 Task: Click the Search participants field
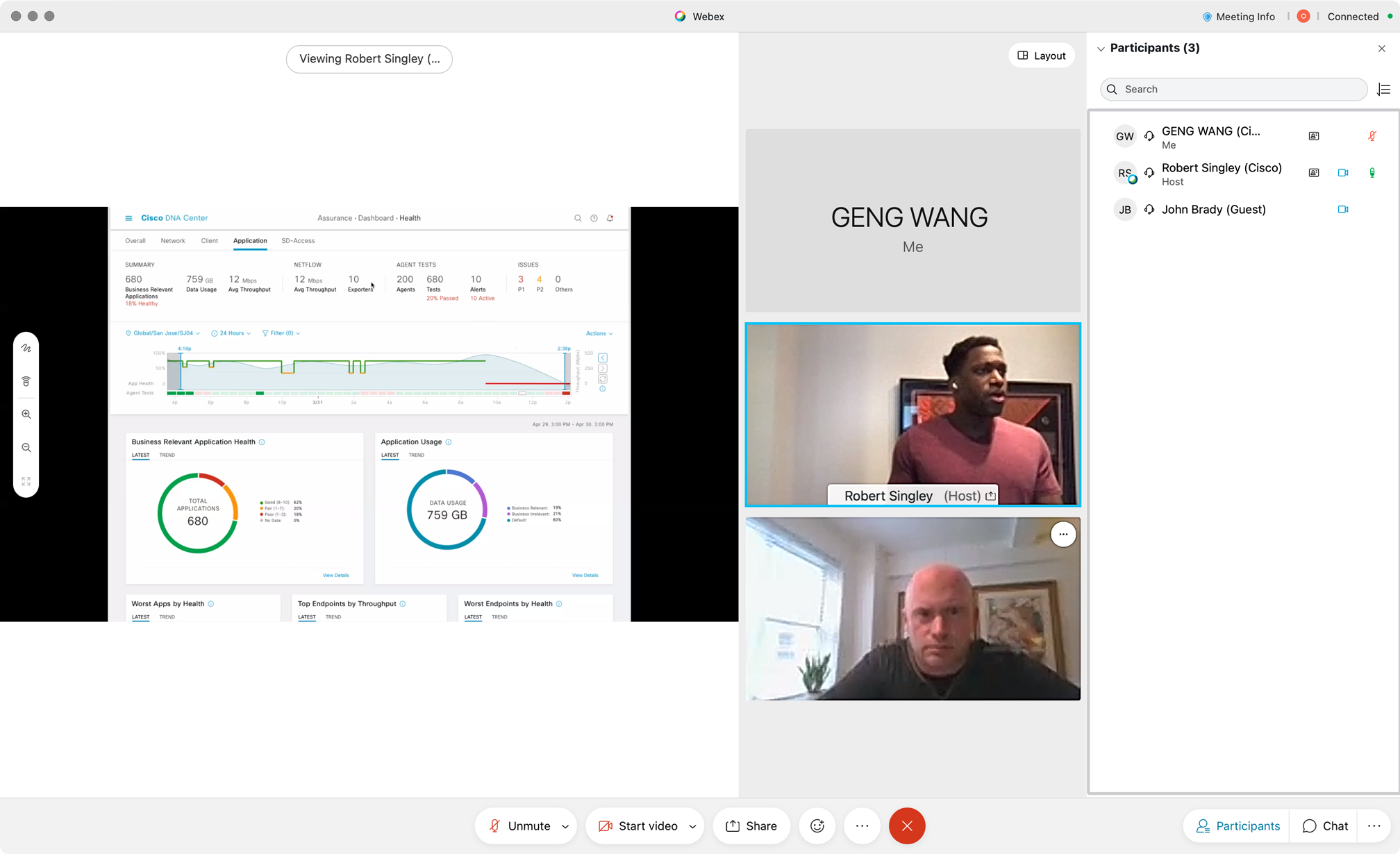(x=1233, y=90)
